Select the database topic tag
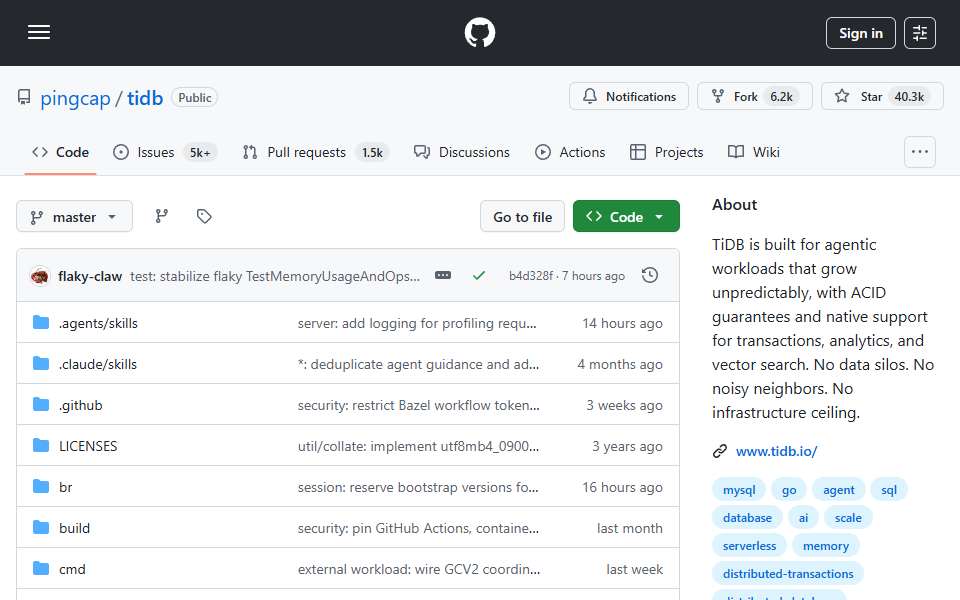 (x=748, y=518)
